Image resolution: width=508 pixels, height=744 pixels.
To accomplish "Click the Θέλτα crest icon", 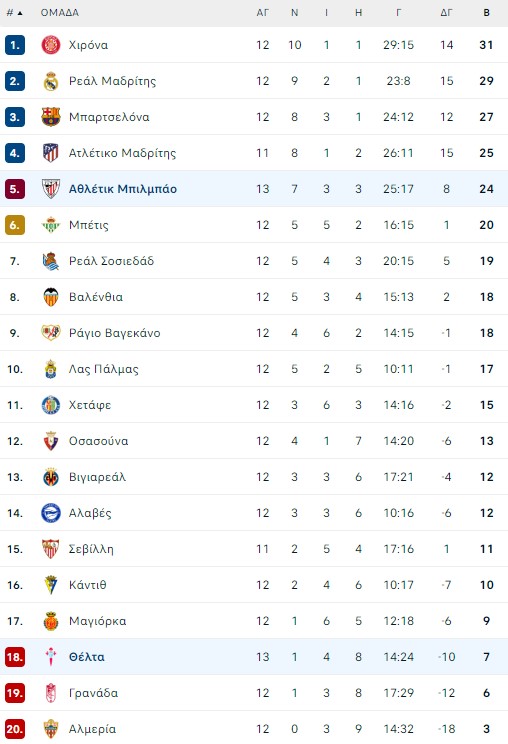I will click(x=51, y=657).
